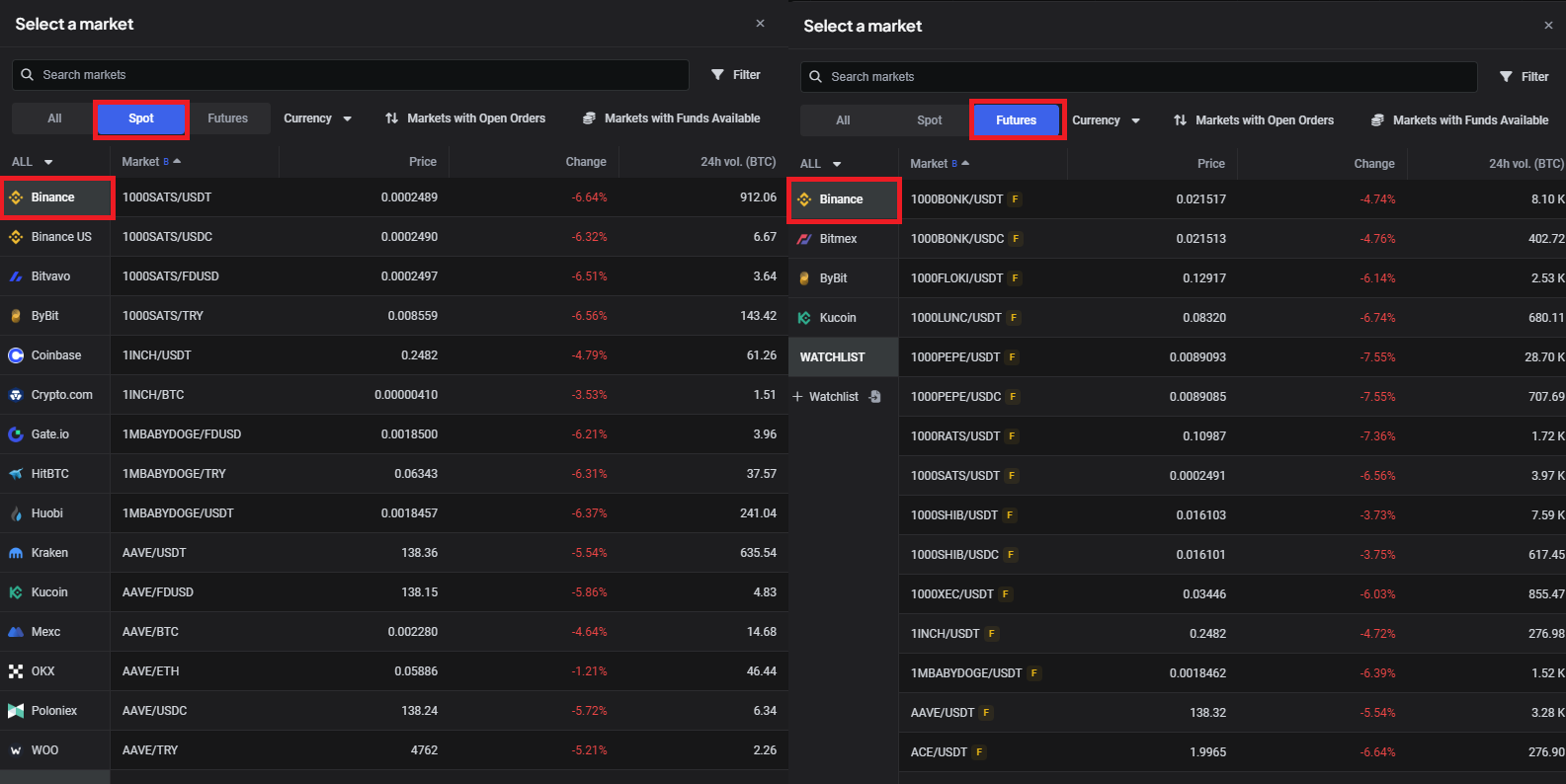This screenshot has height=784, width=1566.
Task: Toggle Markets with Funds Available in left panel
Action: point(672,118)
